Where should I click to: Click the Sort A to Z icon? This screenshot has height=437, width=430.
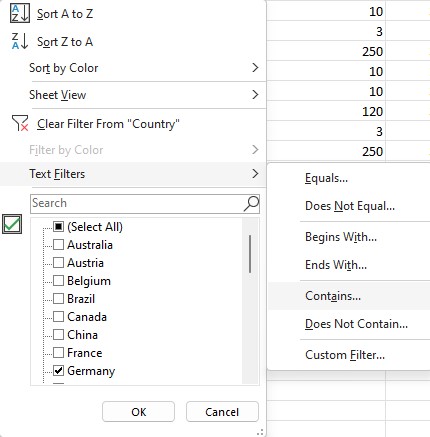click(20, 14)
